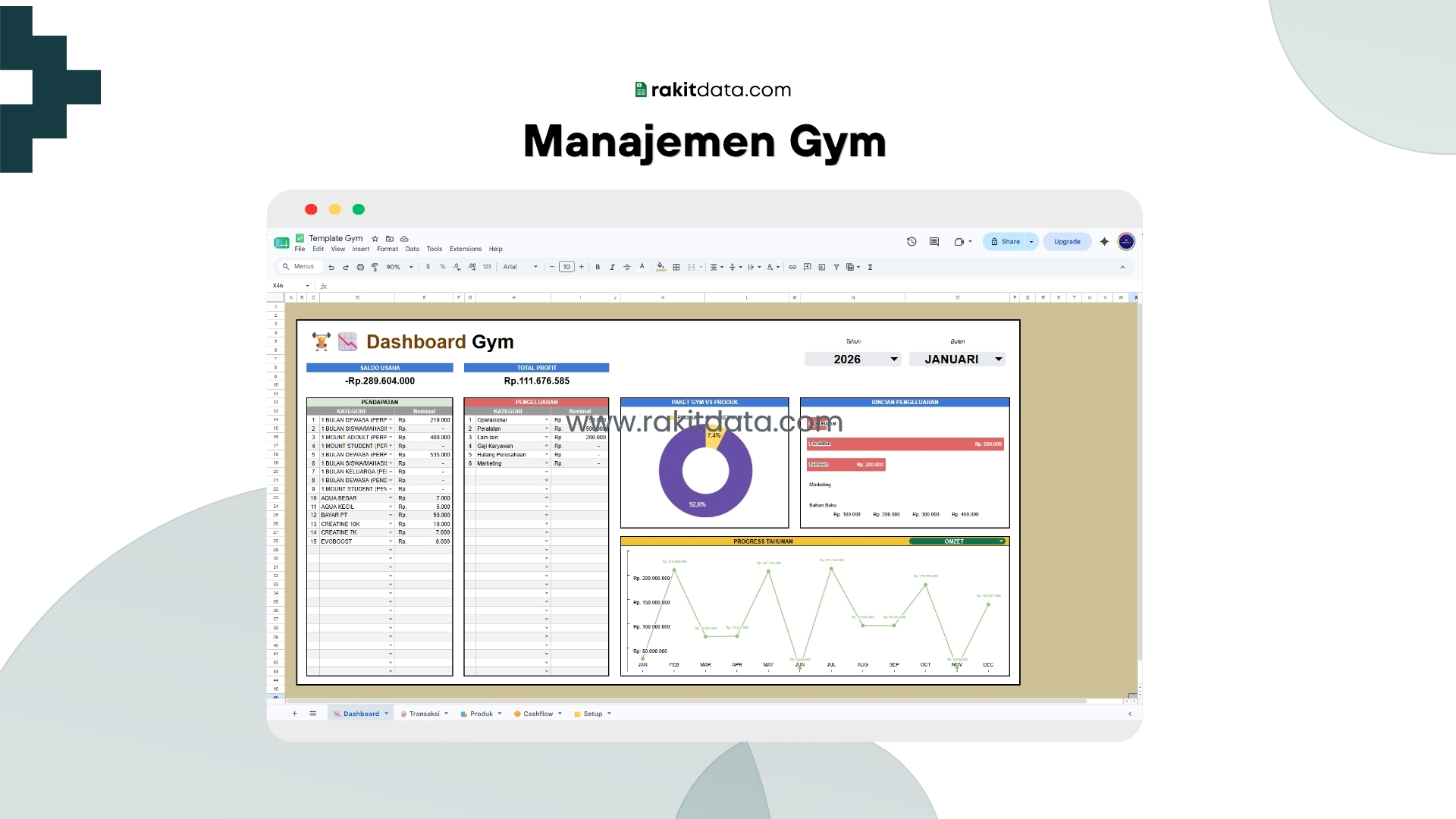Open the Google account avatar
1456x819 pixels.
(1126, 242)
